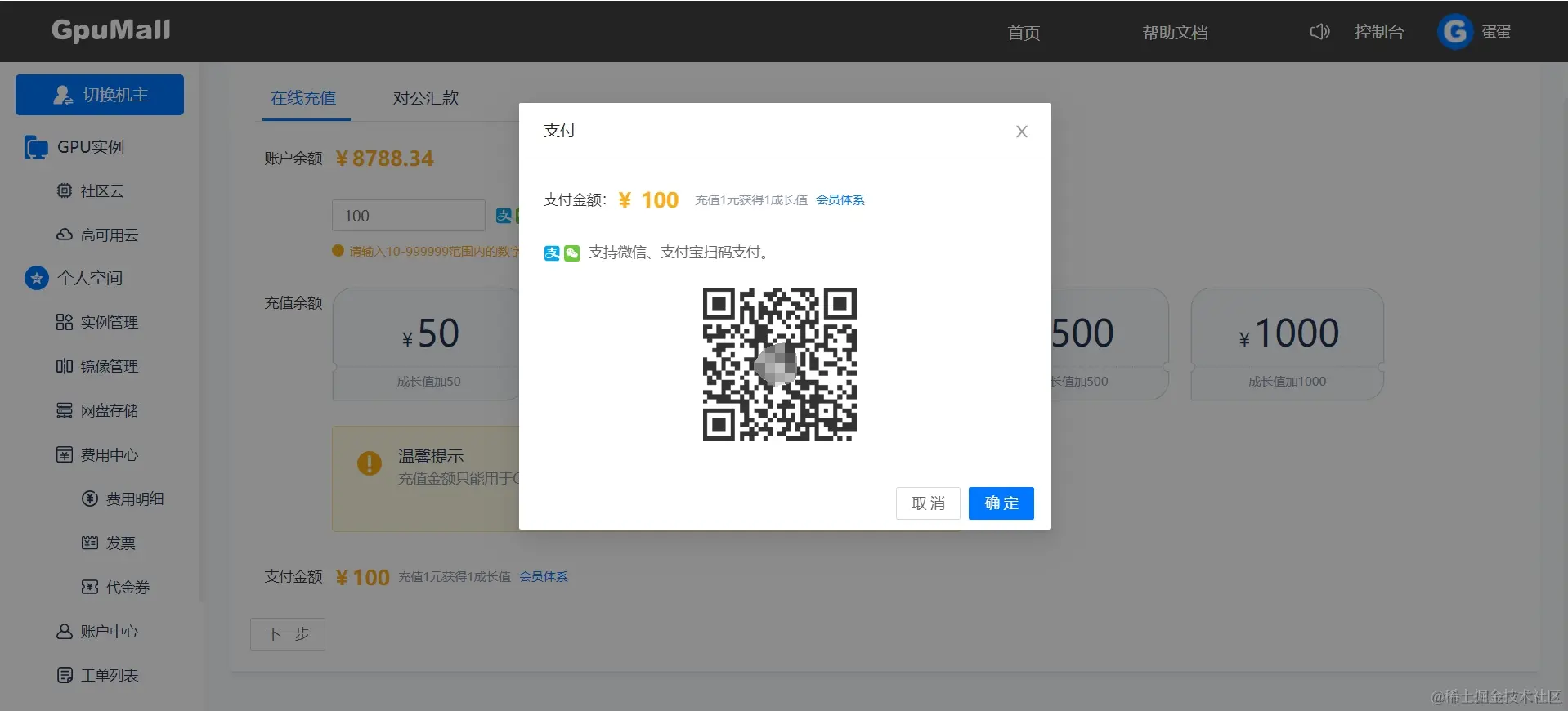The image size is (1568, 711).
Task: Open 会员体系 link in payment dialog
Action: pyautogui.click(x=840, y=200)
